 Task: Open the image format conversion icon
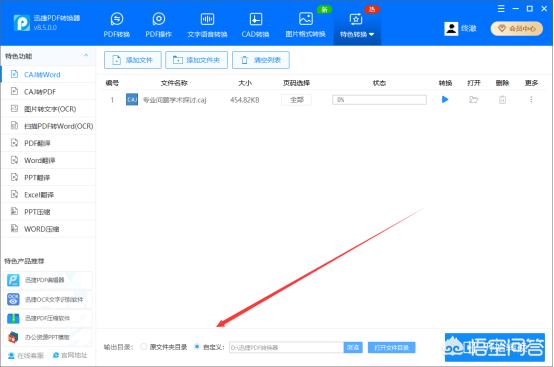[306, 19]
